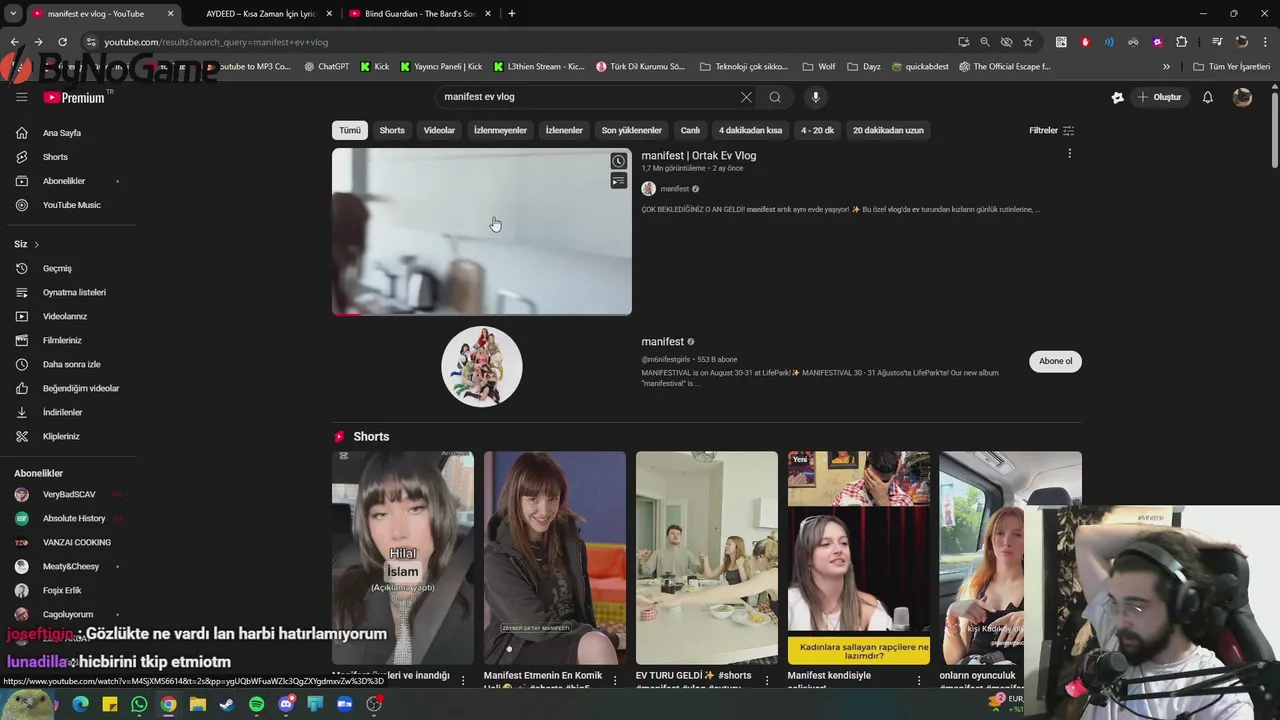Open the Wolf bookmarks folder

pyautogui.click(x=819, y=67)
